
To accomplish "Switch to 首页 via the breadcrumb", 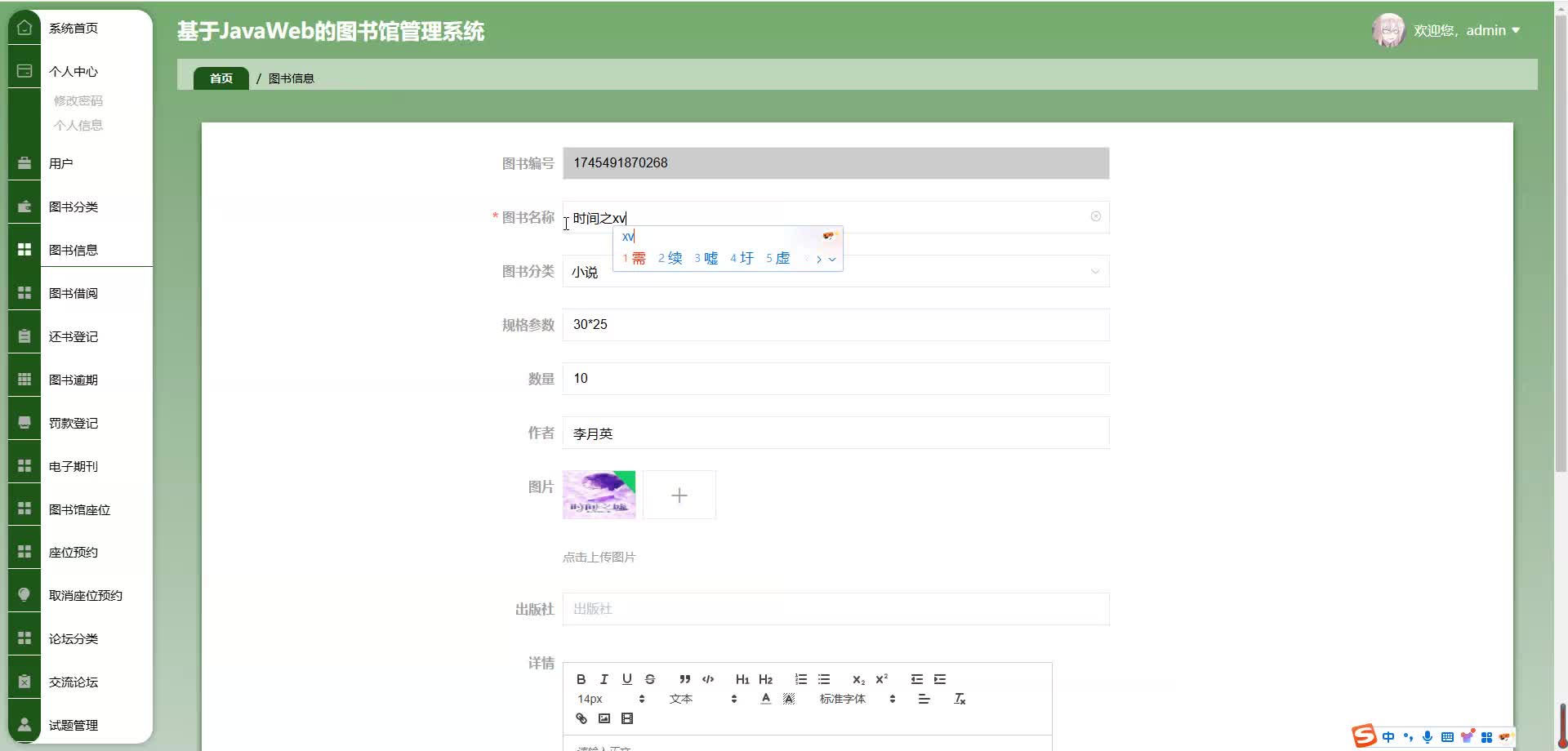I will click(220, 78).
